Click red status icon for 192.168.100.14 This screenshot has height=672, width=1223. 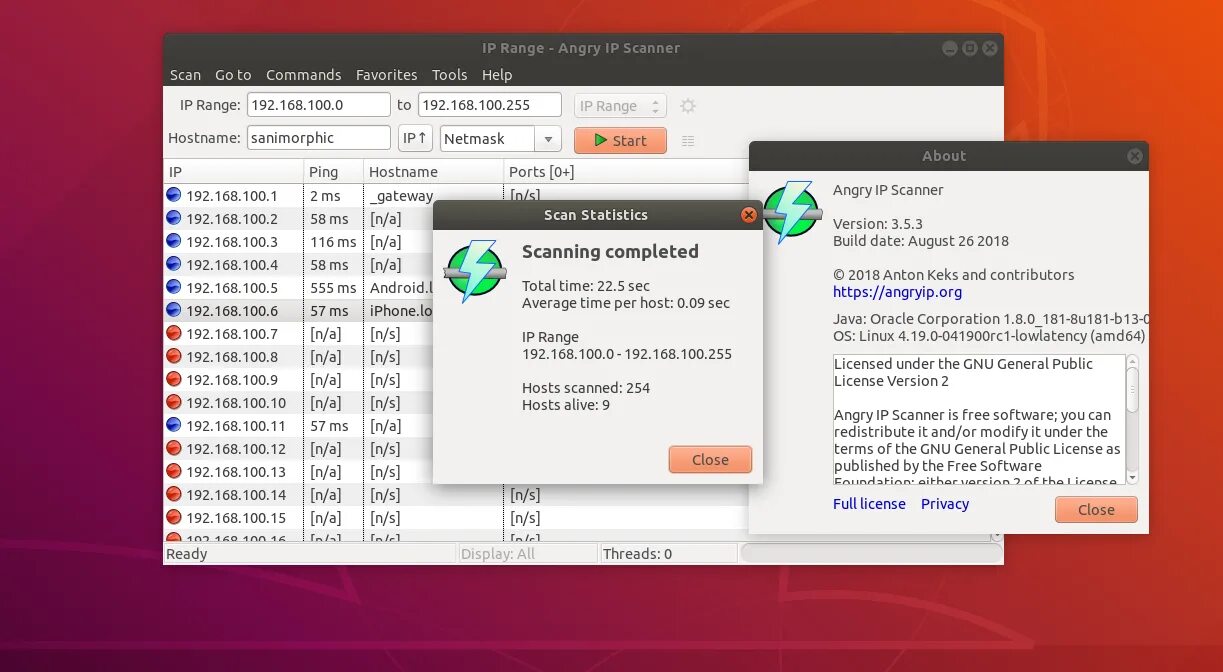tap(174, 494)
